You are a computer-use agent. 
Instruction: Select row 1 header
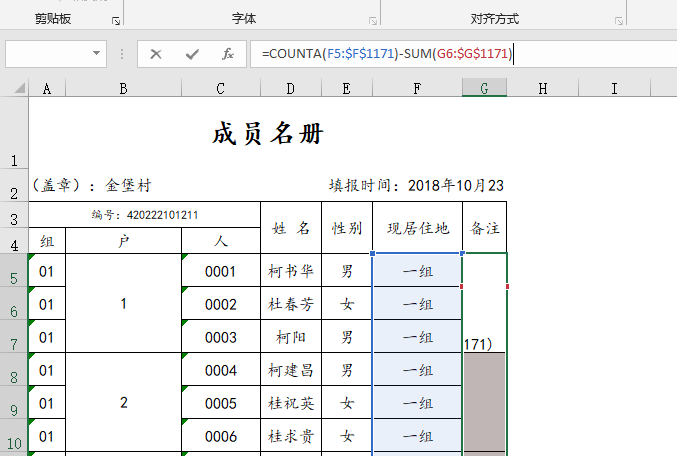click(14, 133)
